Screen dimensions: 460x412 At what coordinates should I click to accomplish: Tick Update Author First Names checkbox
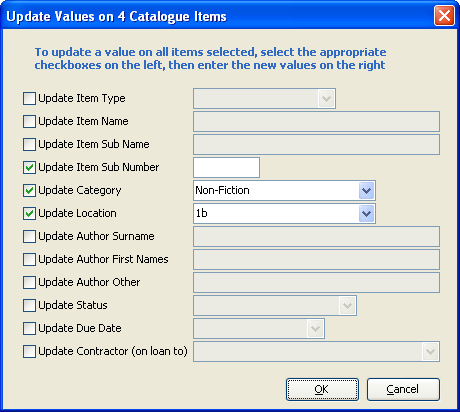pyautogui.click(x=29, y=259)
